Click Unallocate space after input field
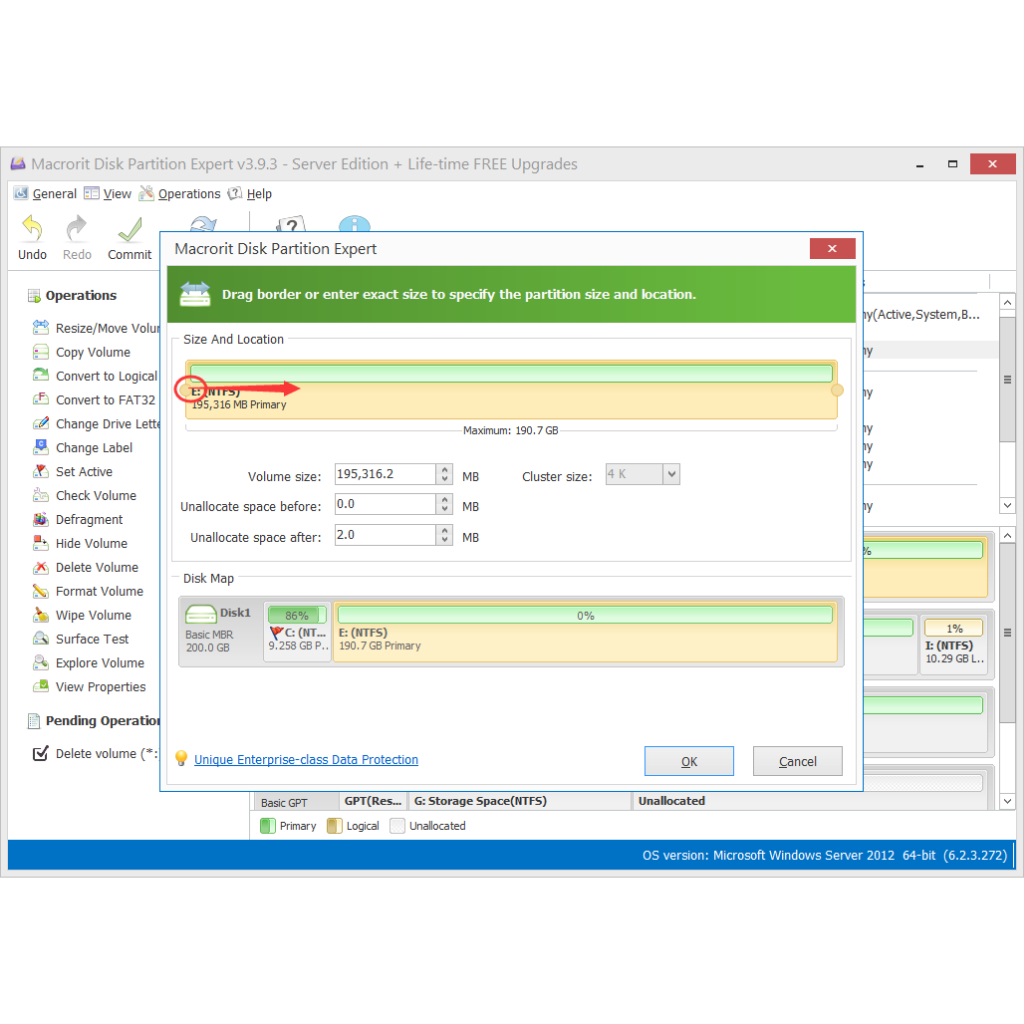Viewport: 1024px width, 1024px height. click(385, 535)
